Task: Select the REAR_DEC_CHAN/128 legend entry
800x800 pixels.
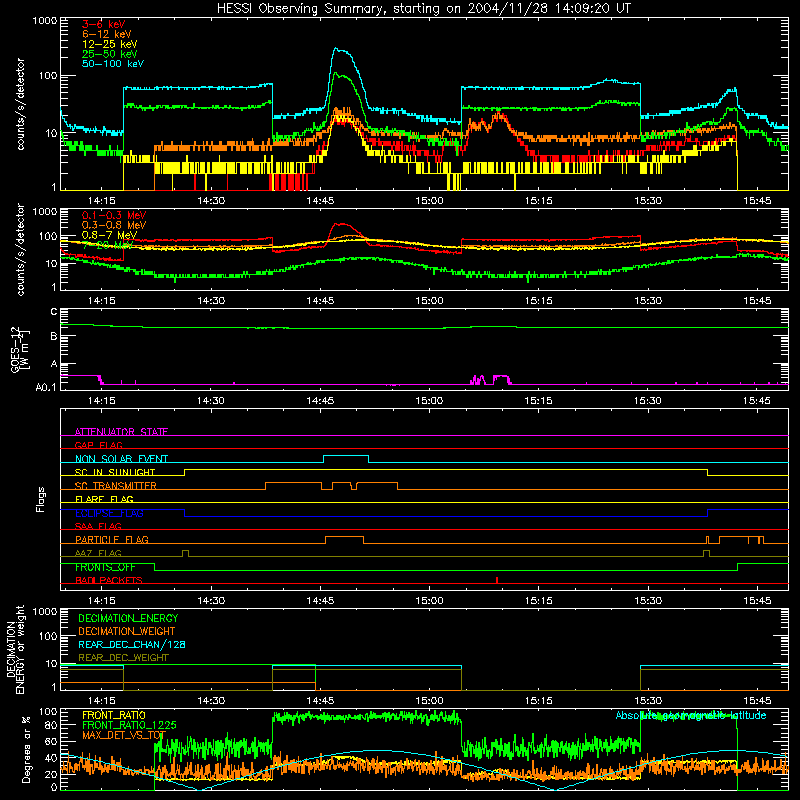Action: click(132, 644)
